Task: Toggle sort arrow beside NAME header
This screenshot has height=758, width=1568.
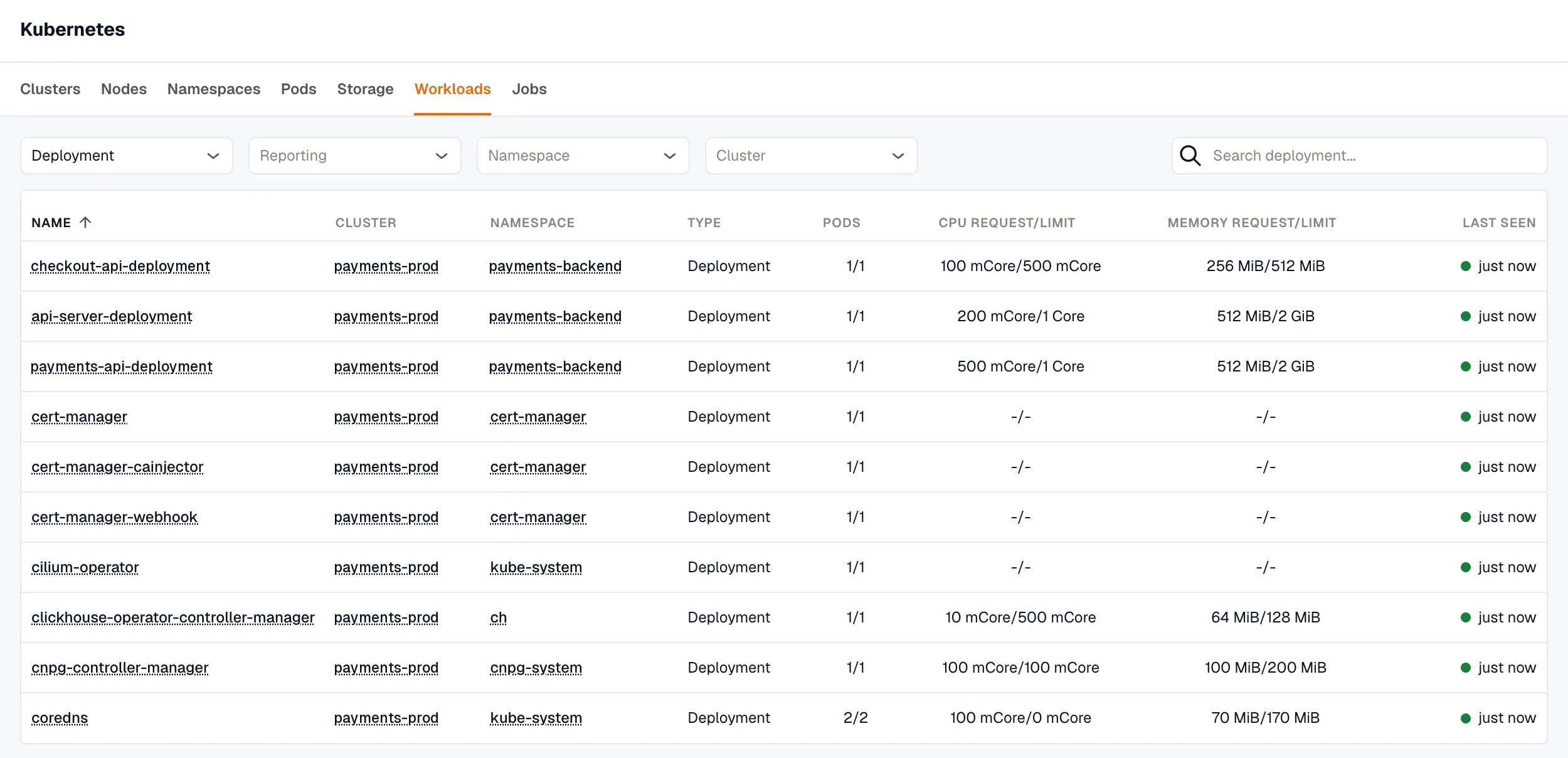Action: tap(86, 222)
